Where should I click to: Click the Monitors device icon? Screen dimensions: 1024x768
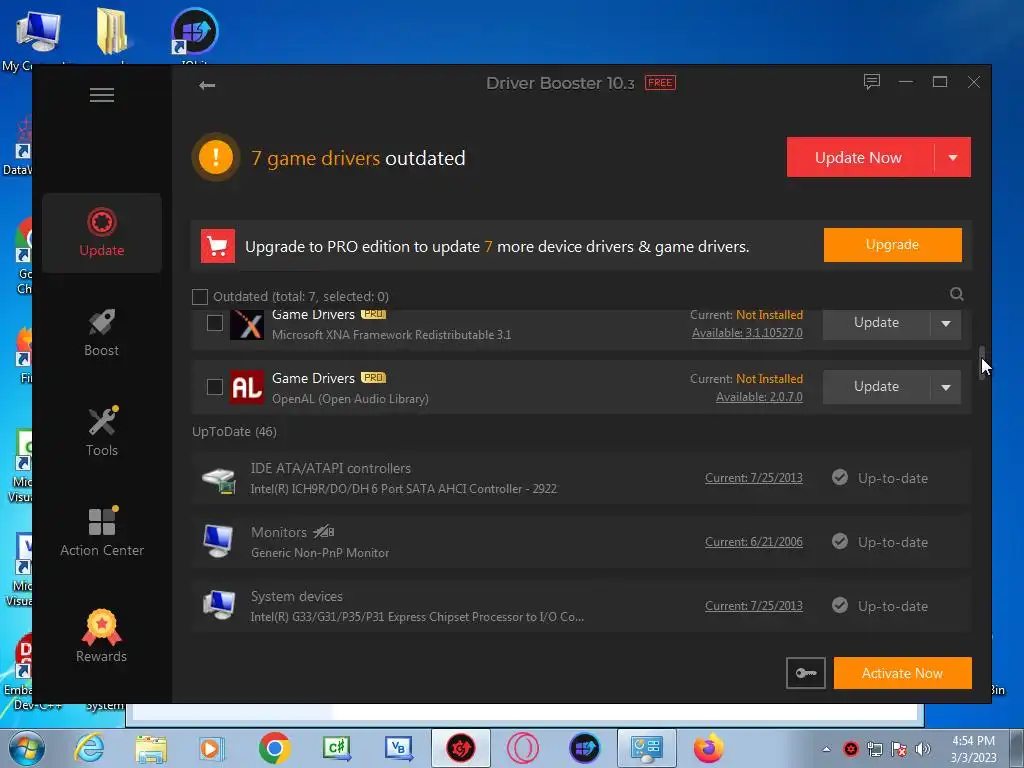(x=217, y=541)
